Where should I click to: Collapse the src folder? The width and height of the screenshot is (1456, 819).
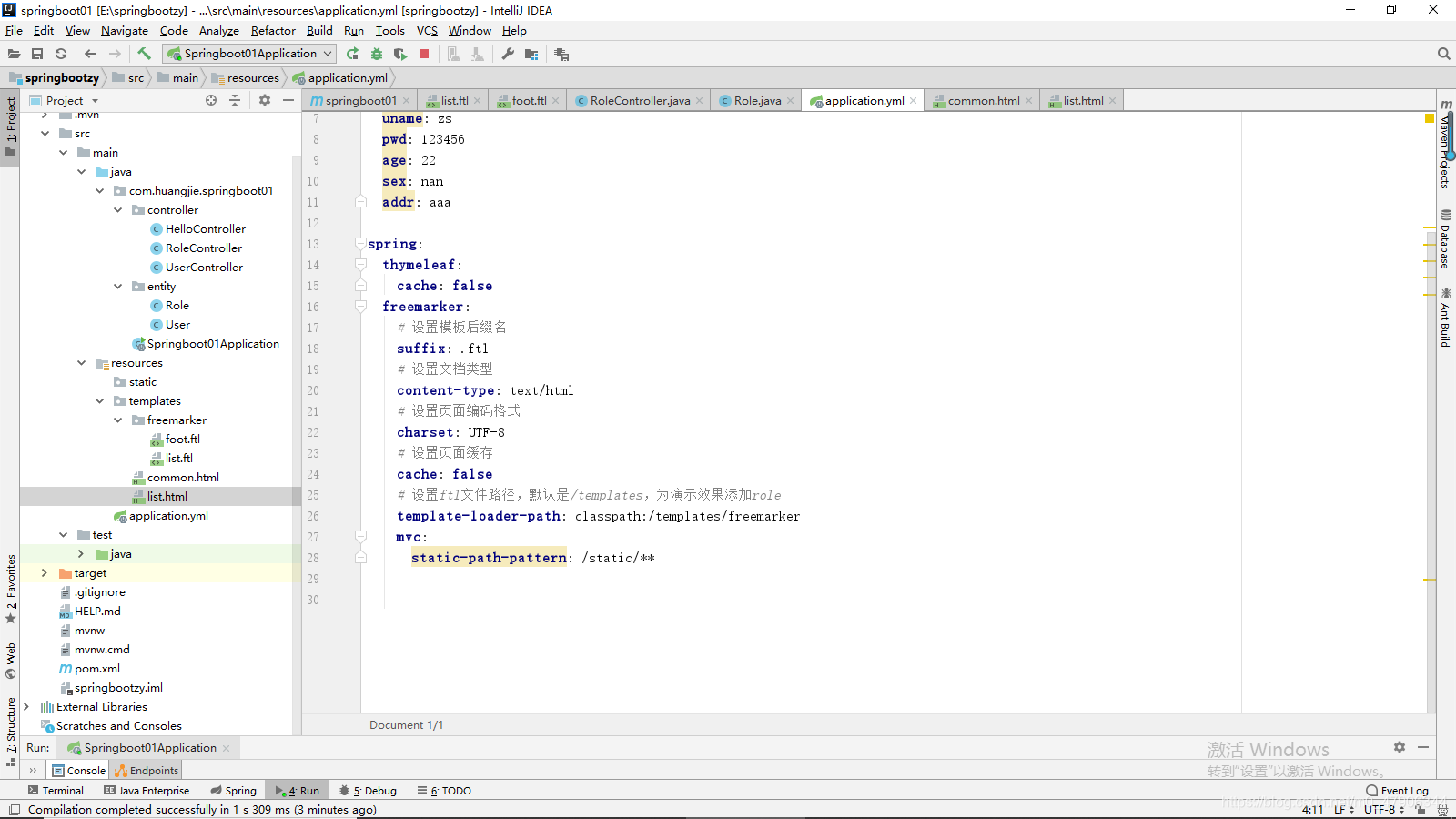click(x=45, y=134)
